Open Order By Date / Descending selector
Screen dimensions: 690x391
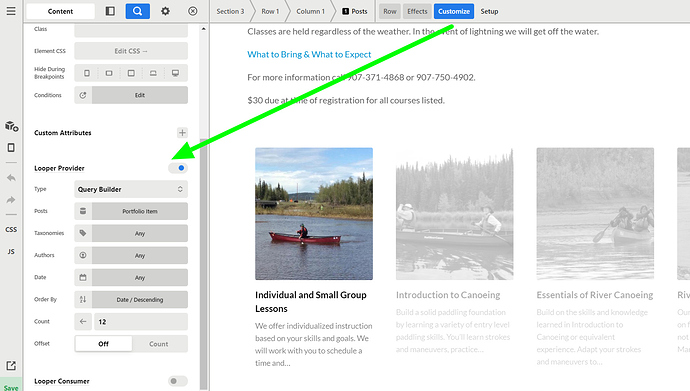pyautogui.click(x=140, y=300)
